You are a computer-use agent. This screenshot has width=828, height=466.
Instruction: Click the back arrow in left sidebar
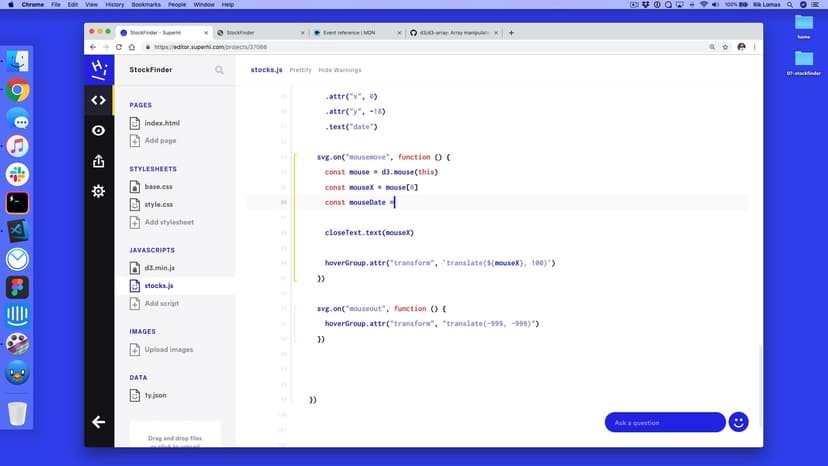[x=98, y=422]
